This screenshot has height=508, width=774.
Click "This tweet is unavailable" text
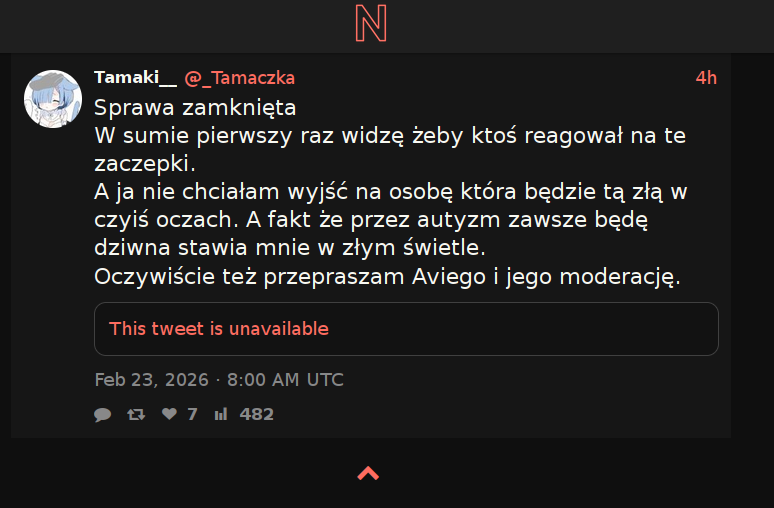click(219, 329)
